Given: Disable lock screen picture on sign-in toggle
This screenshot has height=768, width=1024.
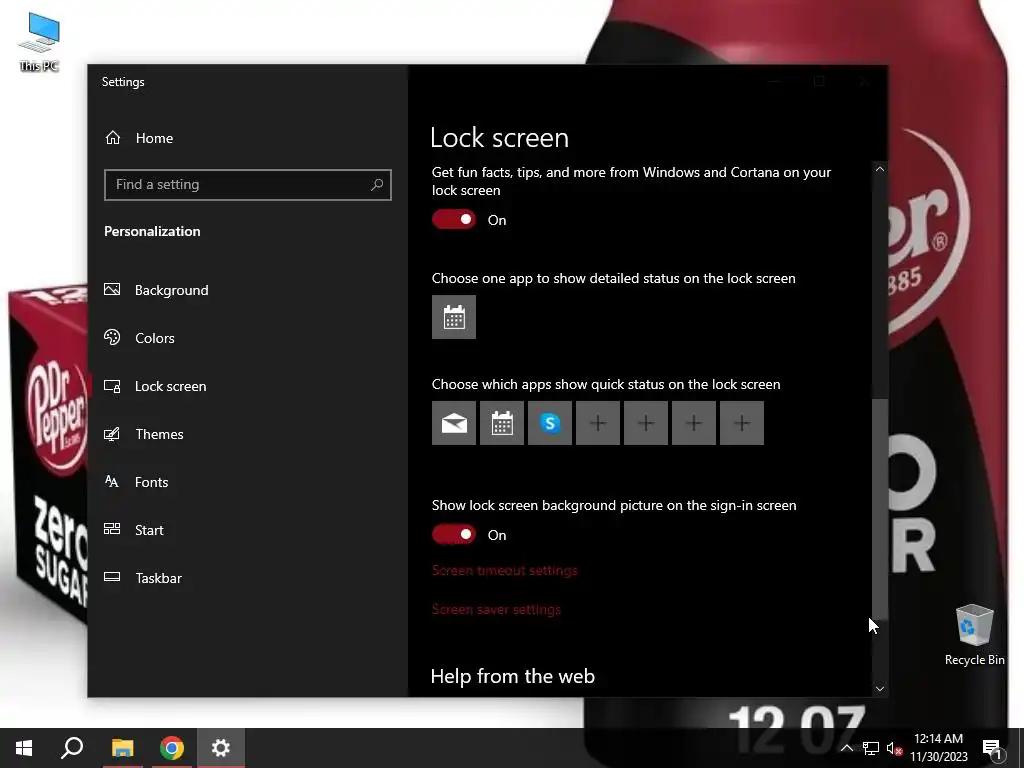Looking at the screenshot, I should pos(454,534).
